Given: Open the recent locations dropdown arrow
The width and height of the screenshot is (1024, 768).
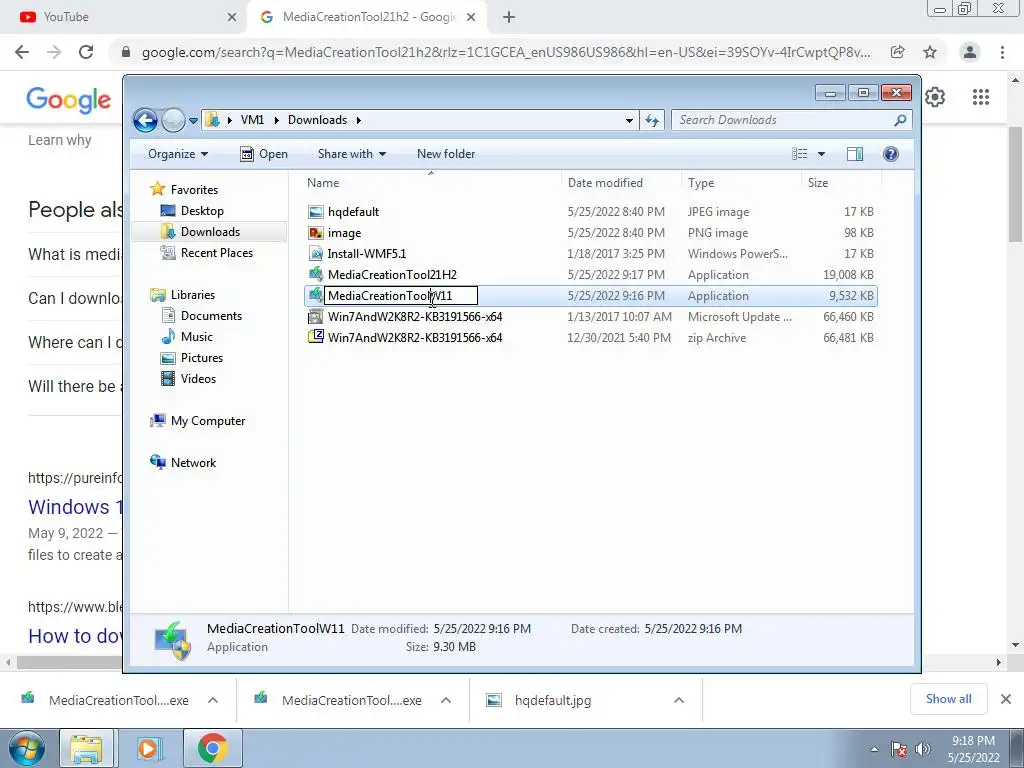Looking at the screenshot, I should click(193, 121).
